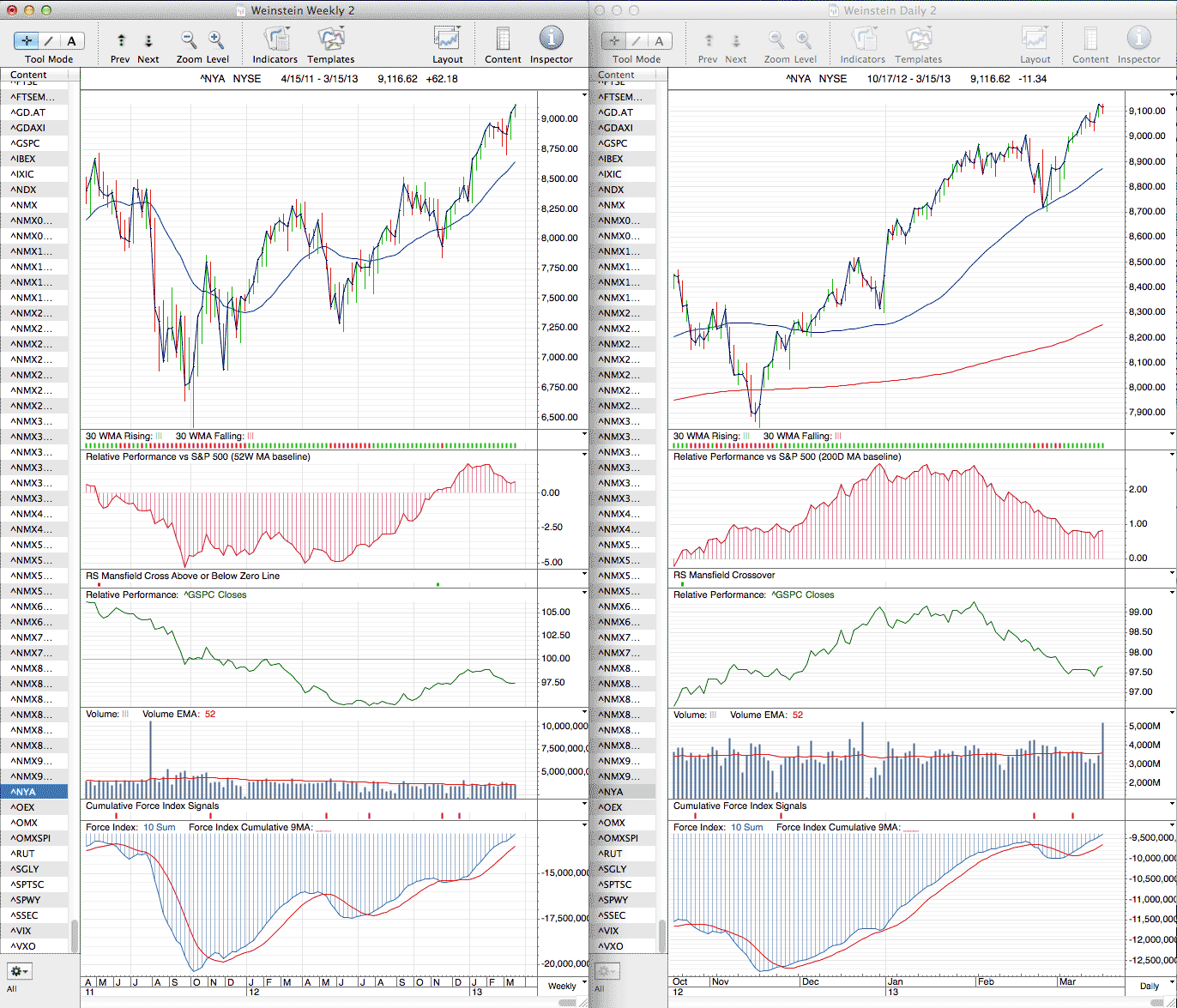
Task: Select highlighted ^NYA row in Weekly list
Action: tap(34, 792)
